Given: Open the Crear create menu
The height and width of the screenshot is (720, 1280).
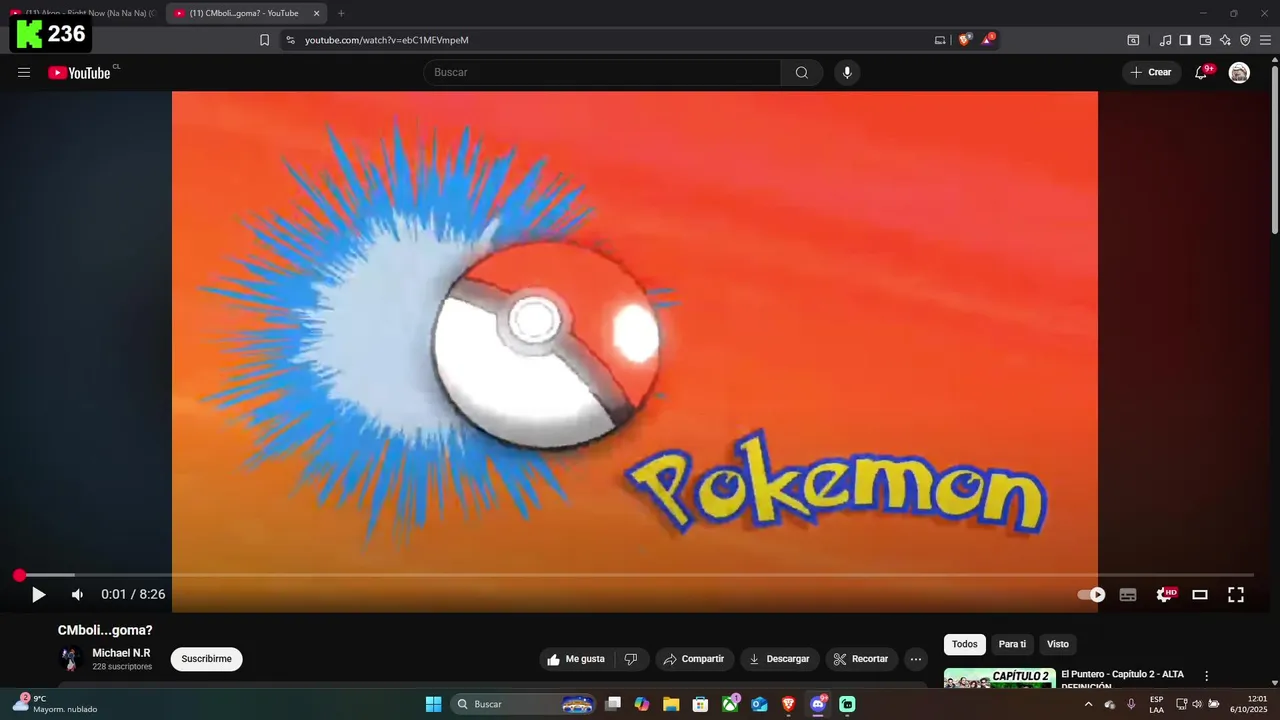Looking at the screenshot, I should 1151,72.
